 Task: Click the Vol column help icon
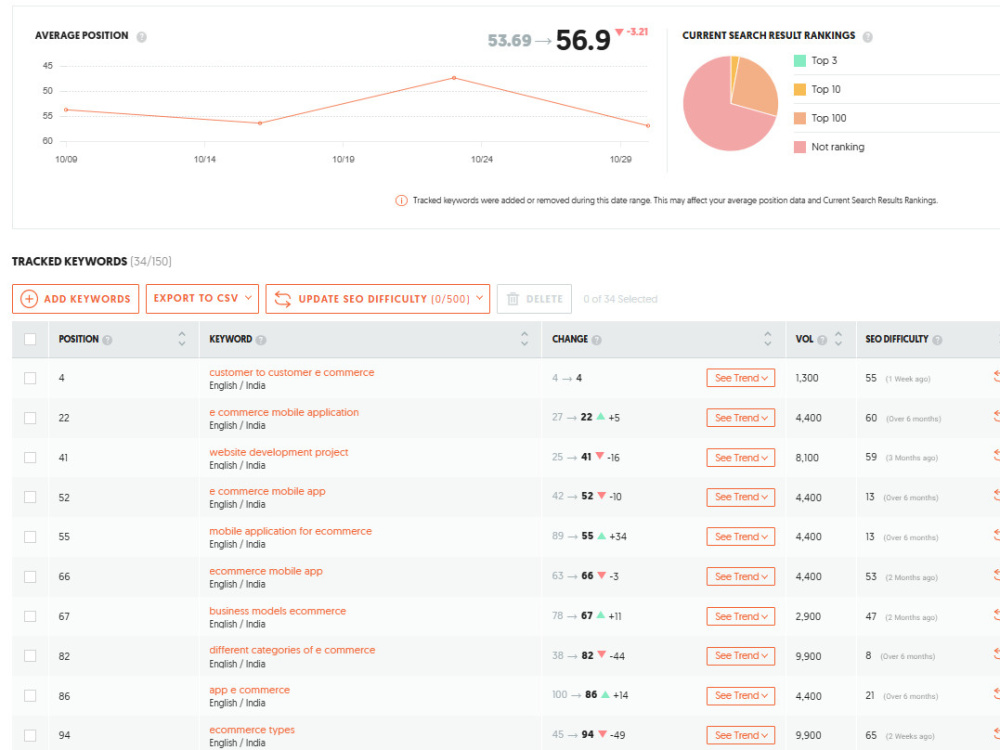pos(822,340)
